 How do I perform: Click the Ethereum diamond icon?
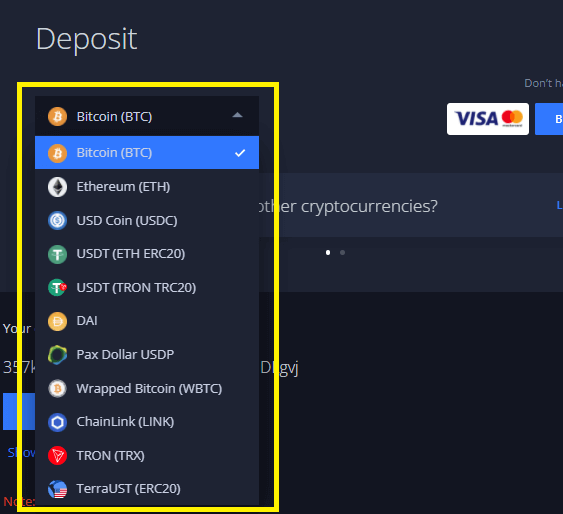[x=57, y=187]
